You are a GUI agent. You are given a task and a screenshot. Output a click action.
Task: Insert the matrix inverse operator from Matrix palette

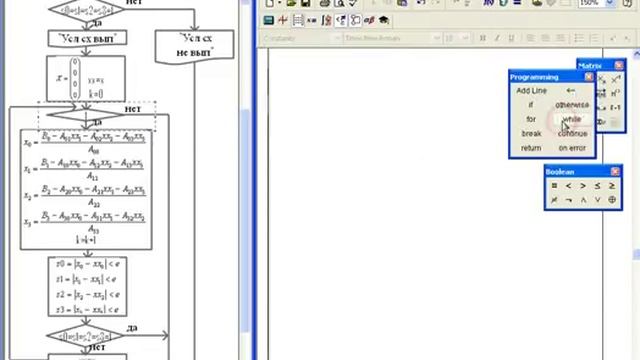(616, 79)
